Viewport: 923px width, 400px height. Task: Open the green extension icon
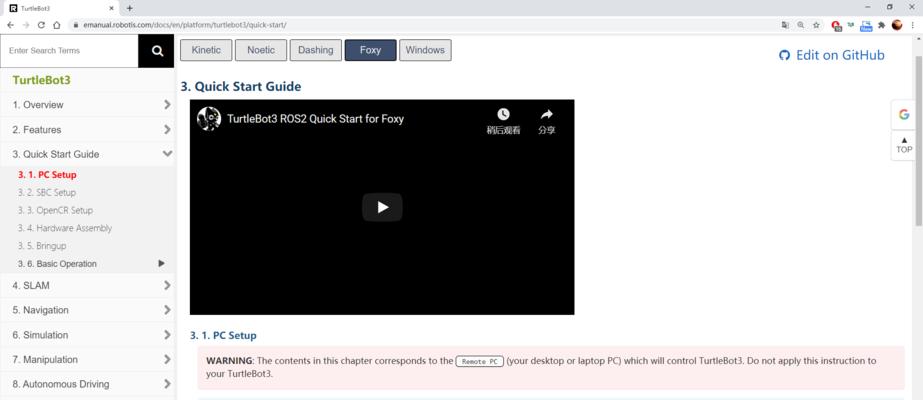[x=851, y=25]
